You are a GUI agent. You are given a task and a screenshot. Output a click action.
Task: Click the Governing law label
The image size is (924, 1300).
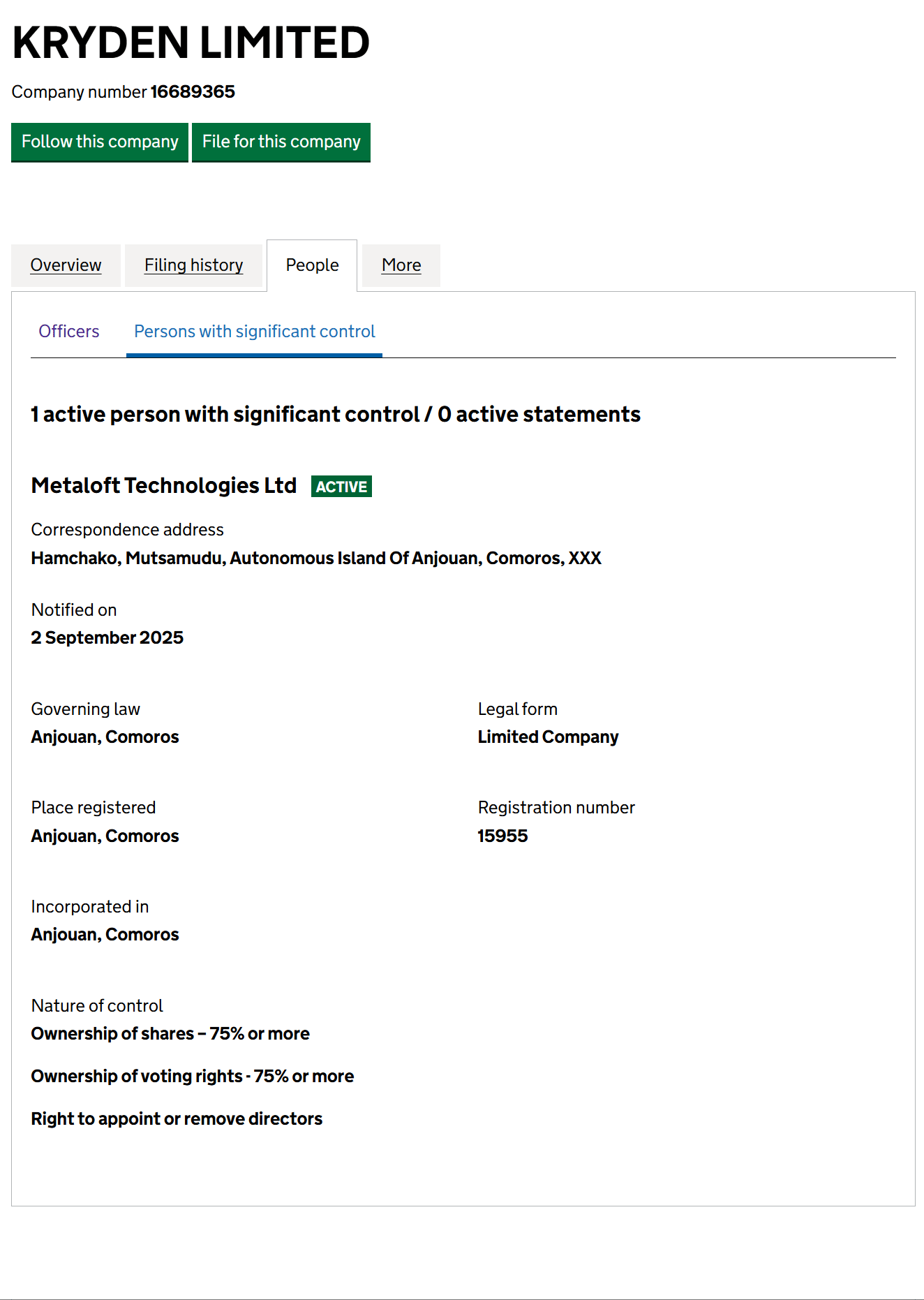click(x=86, y=709)
